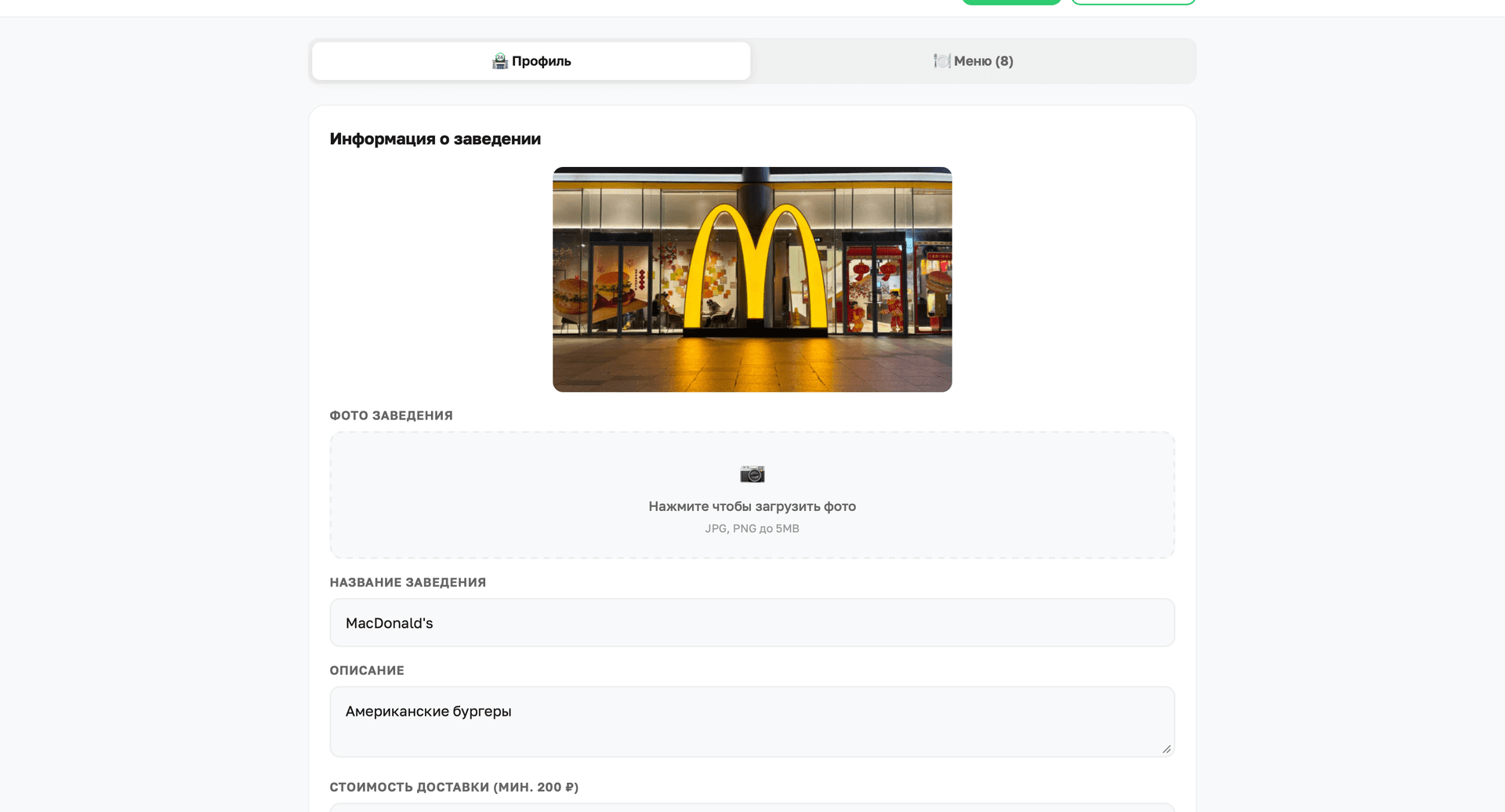Switch to the Профиль tab
The width and height of the screenshot is (1505, 812).
[x=531, y=61]
